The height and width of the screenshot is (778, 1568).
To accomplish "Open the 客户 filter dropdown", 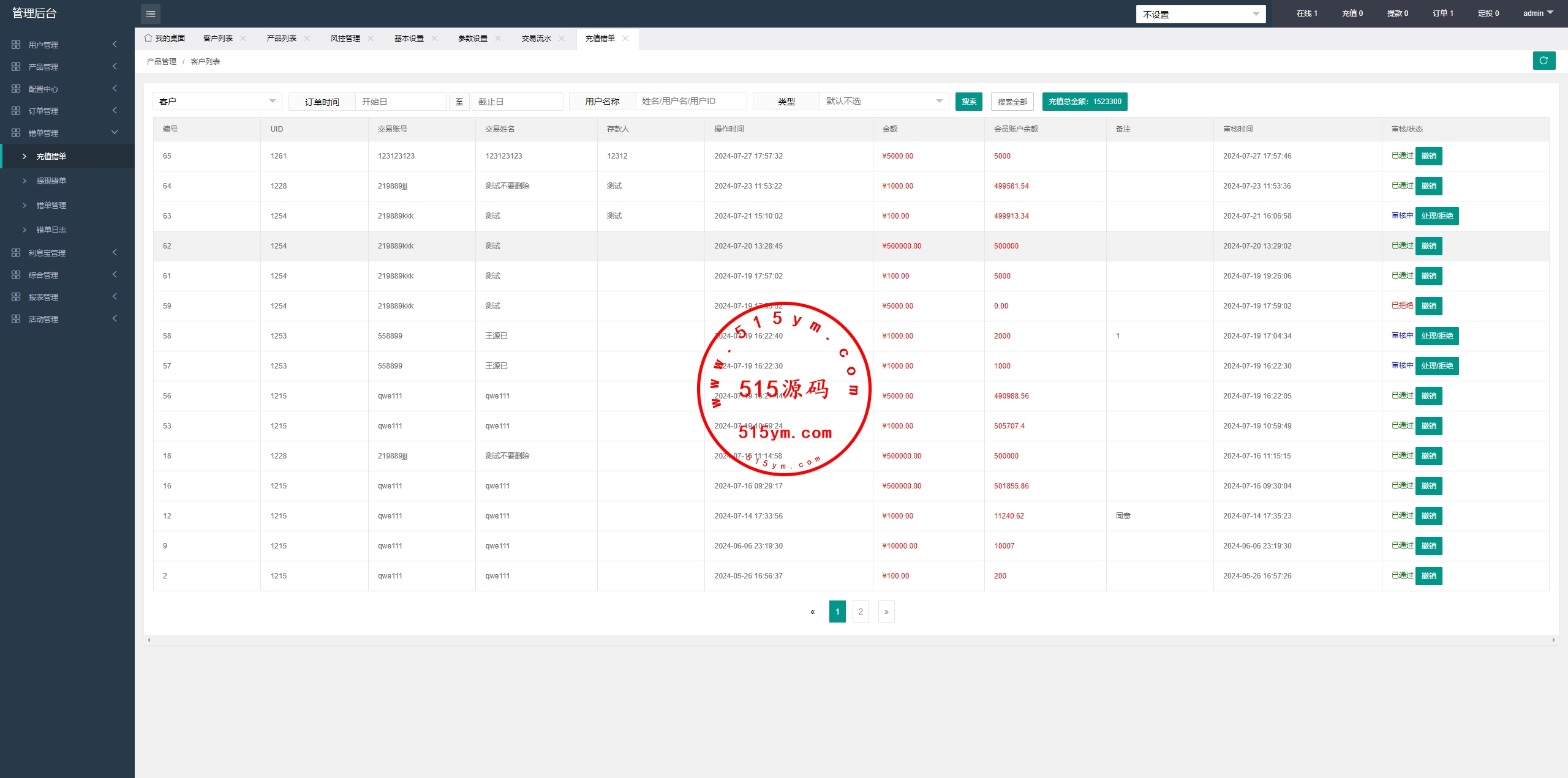I will click(217, 101).
